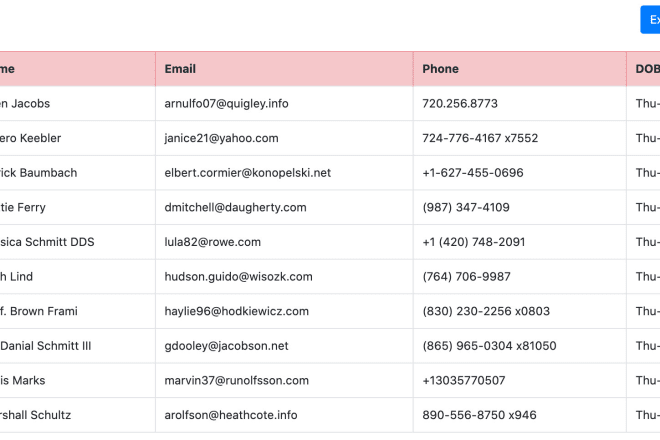Image resolution: width=660 pixels, height=440 pixels.
Task: Click the janice21@yahoo.com email cell
Action: [221, 138]
